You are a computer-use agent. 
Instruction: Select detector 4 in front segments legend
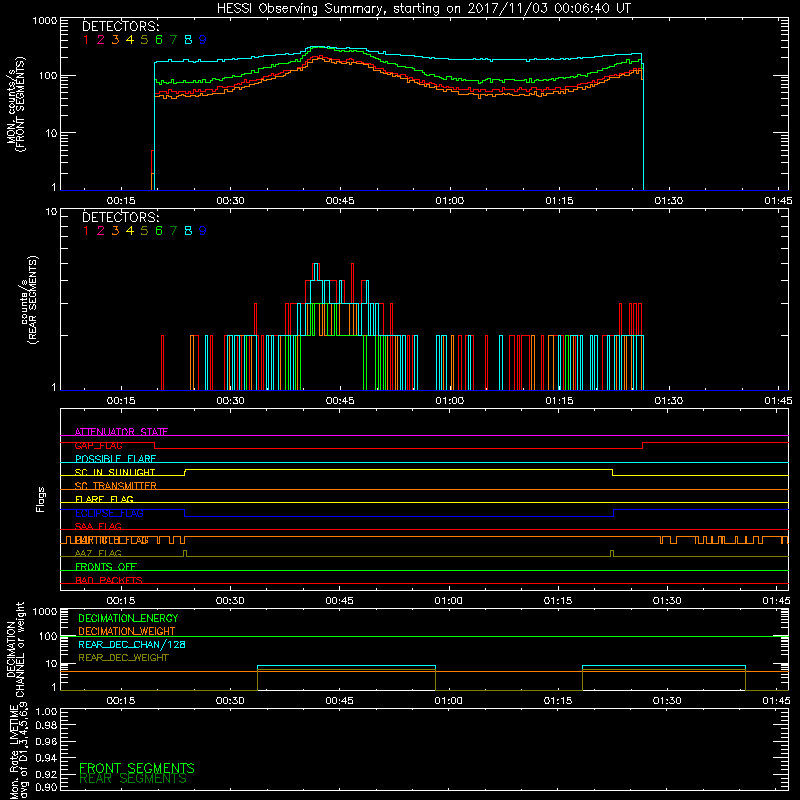pos(130,40)
